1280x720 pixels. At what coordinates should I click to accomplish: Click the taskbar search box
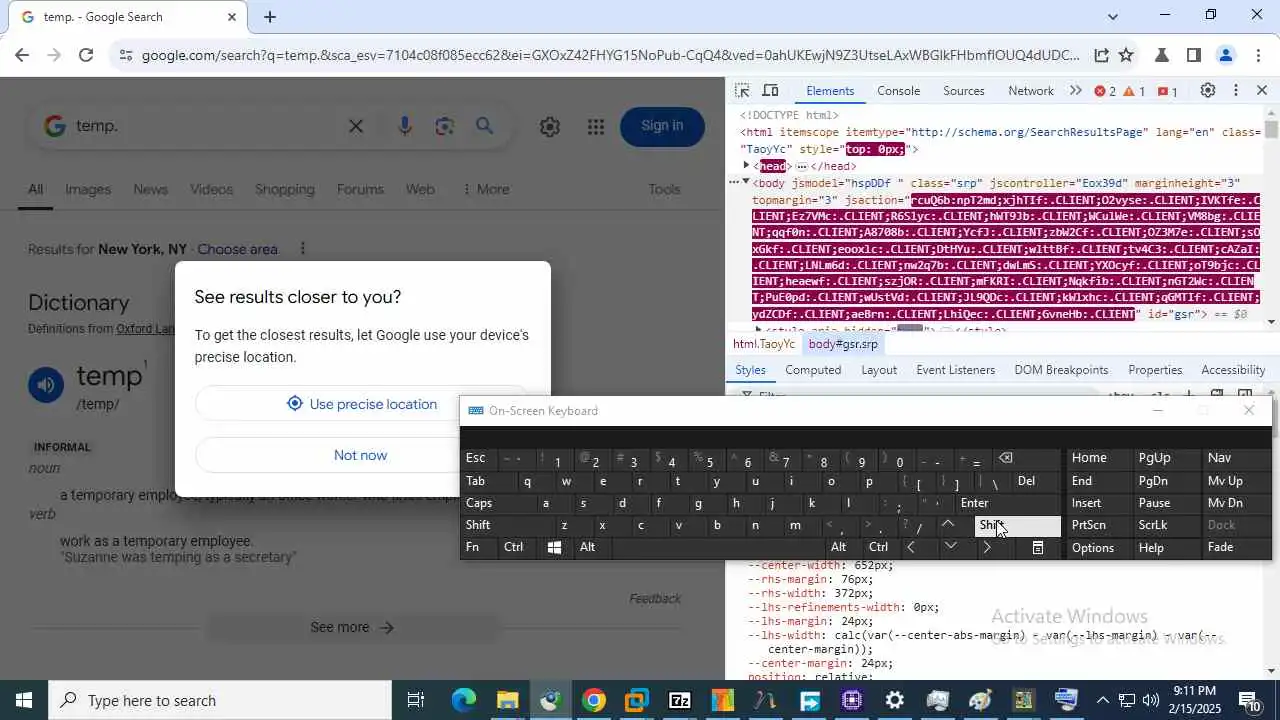[220, 700]
